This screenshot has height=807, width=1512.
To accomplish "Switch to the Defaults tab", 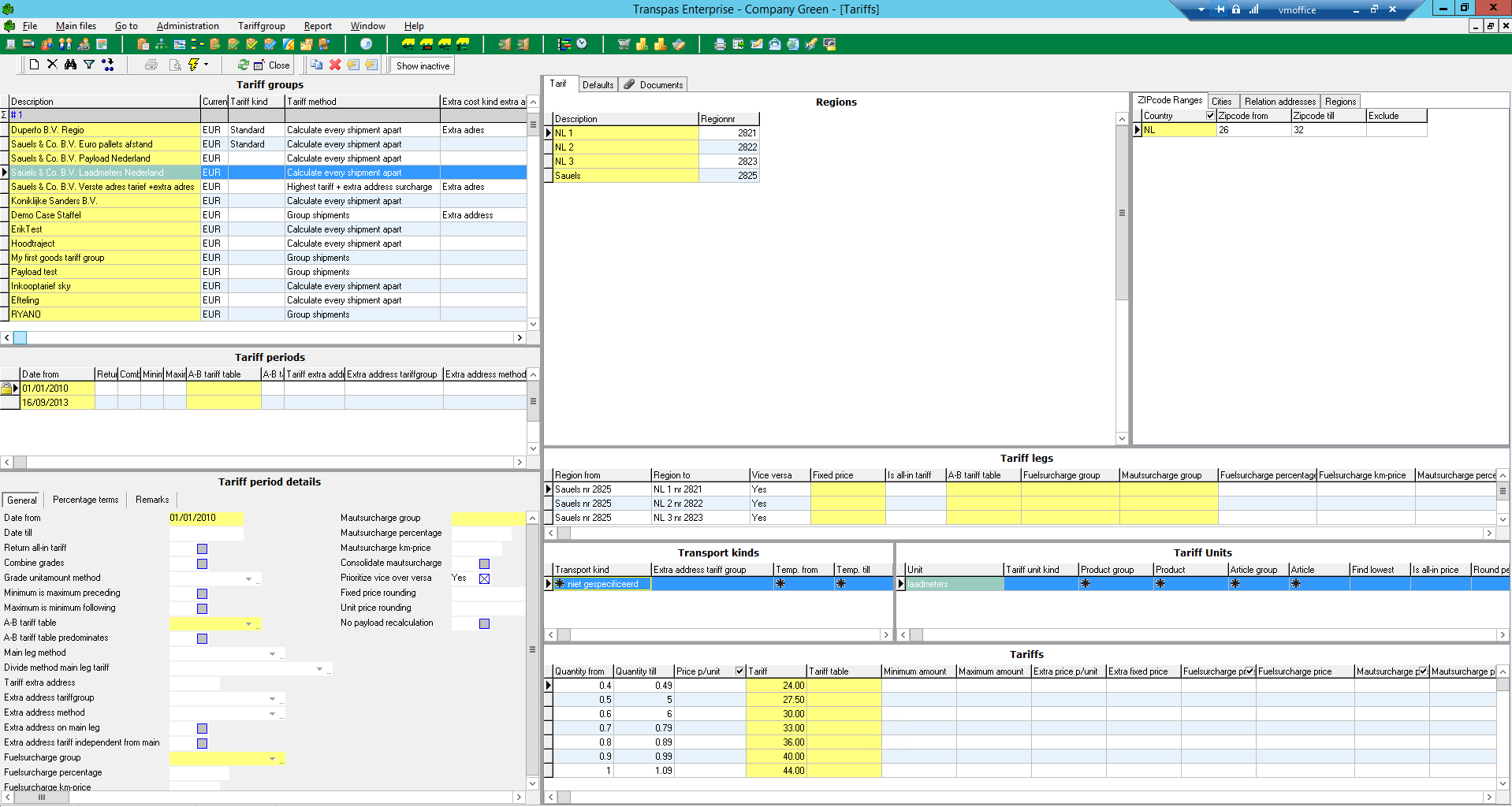I will pyautogui.click(x=598, y=84).
